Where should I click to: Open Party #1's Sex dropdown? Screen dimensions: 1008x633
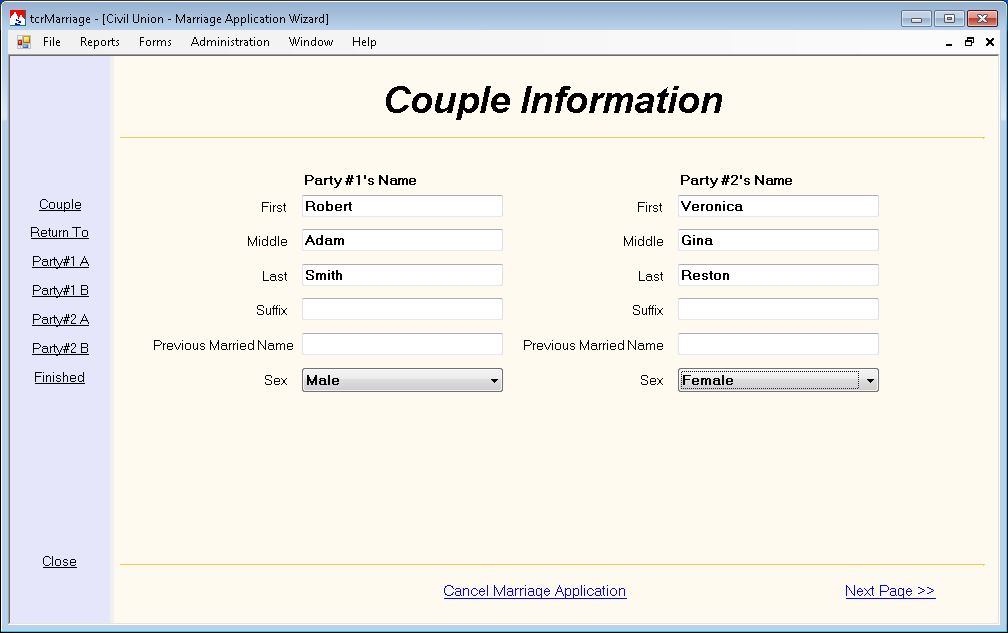pos(402,380)
